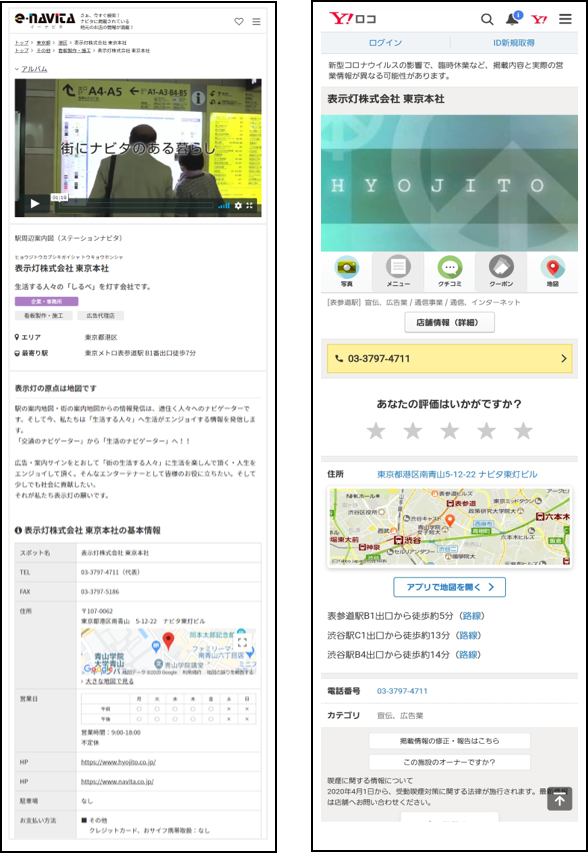Toggle video fullscreen icon

250,206
